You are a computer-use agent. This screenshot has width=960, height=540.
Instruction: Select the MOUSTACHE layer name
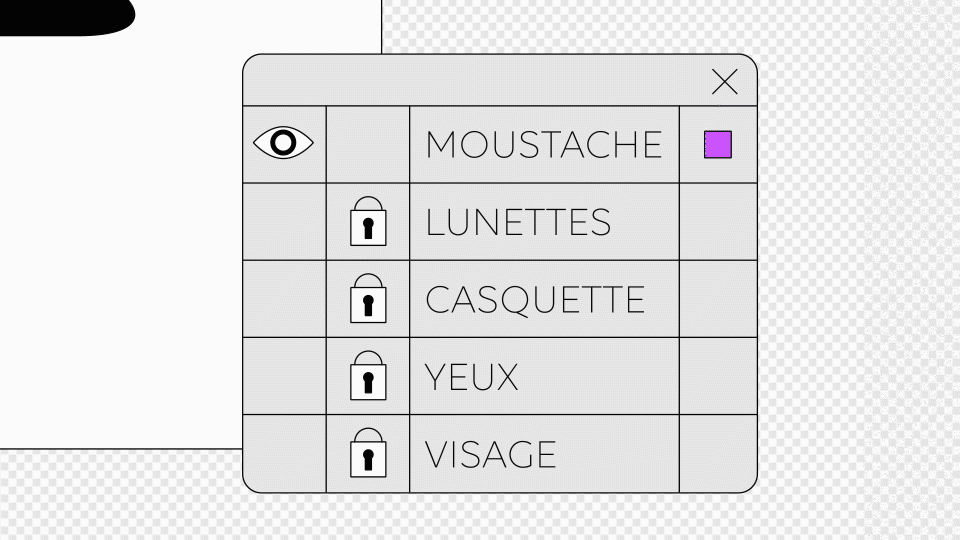click(x=544, y=144)
